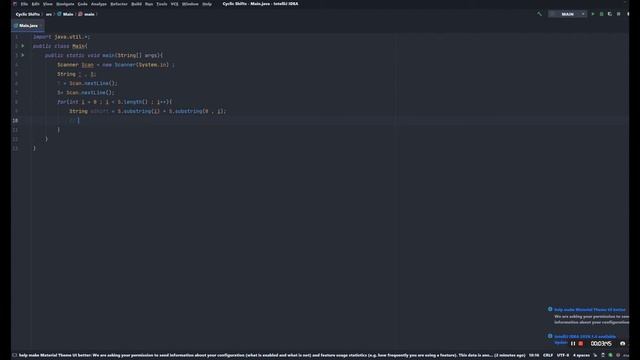Click the green Run button in toolbar

pyautogui.click(x=593, y=14)
